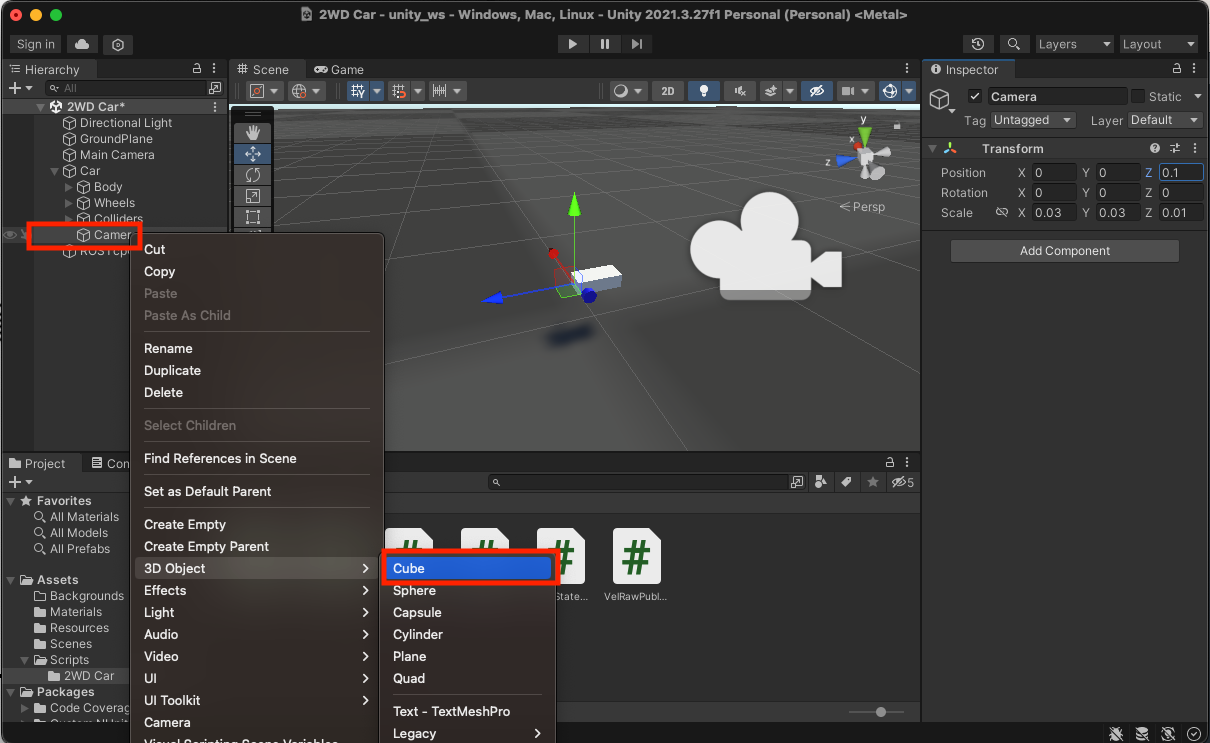
Task: Open Hierarchy panel options menu
Action: pyautogui.click(x=214, y=69)
